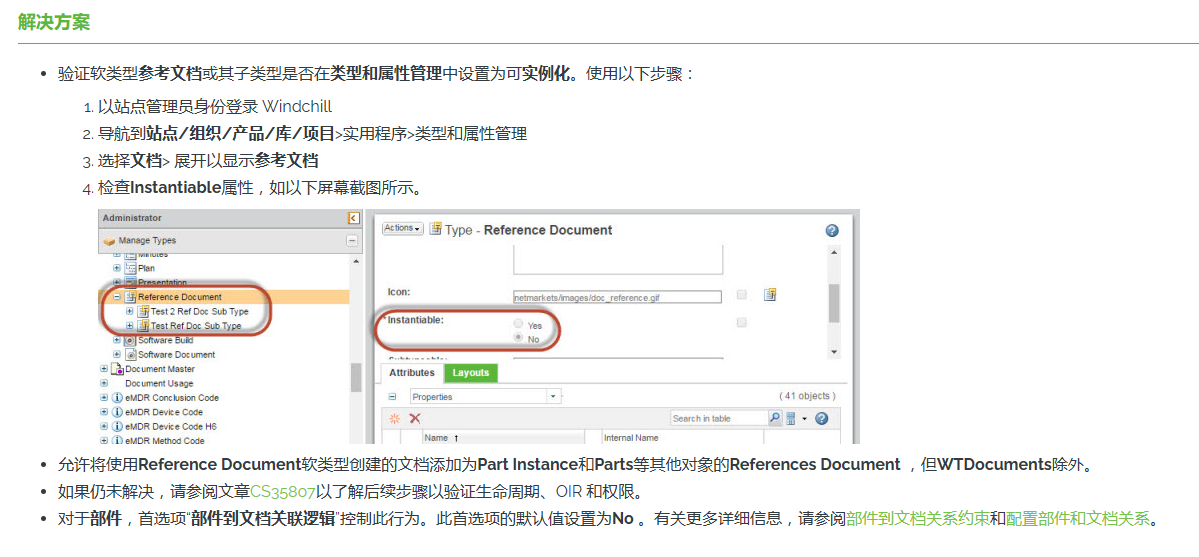1199x557 pixels.
Task: Click the type details vertical scrollbar thumb
Action: click(833, 302)
